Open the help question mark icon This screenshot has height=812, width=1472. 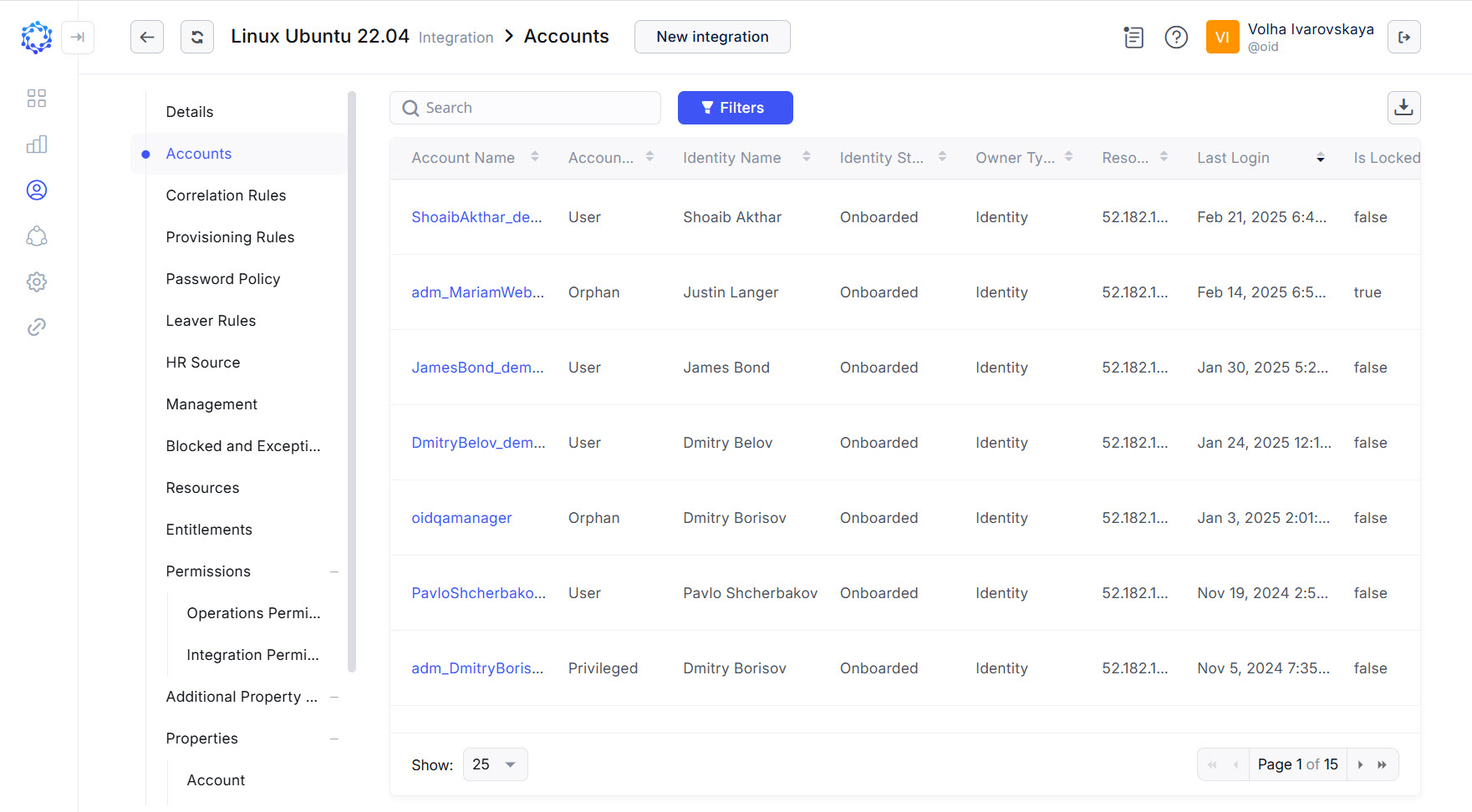(1176, 37)
